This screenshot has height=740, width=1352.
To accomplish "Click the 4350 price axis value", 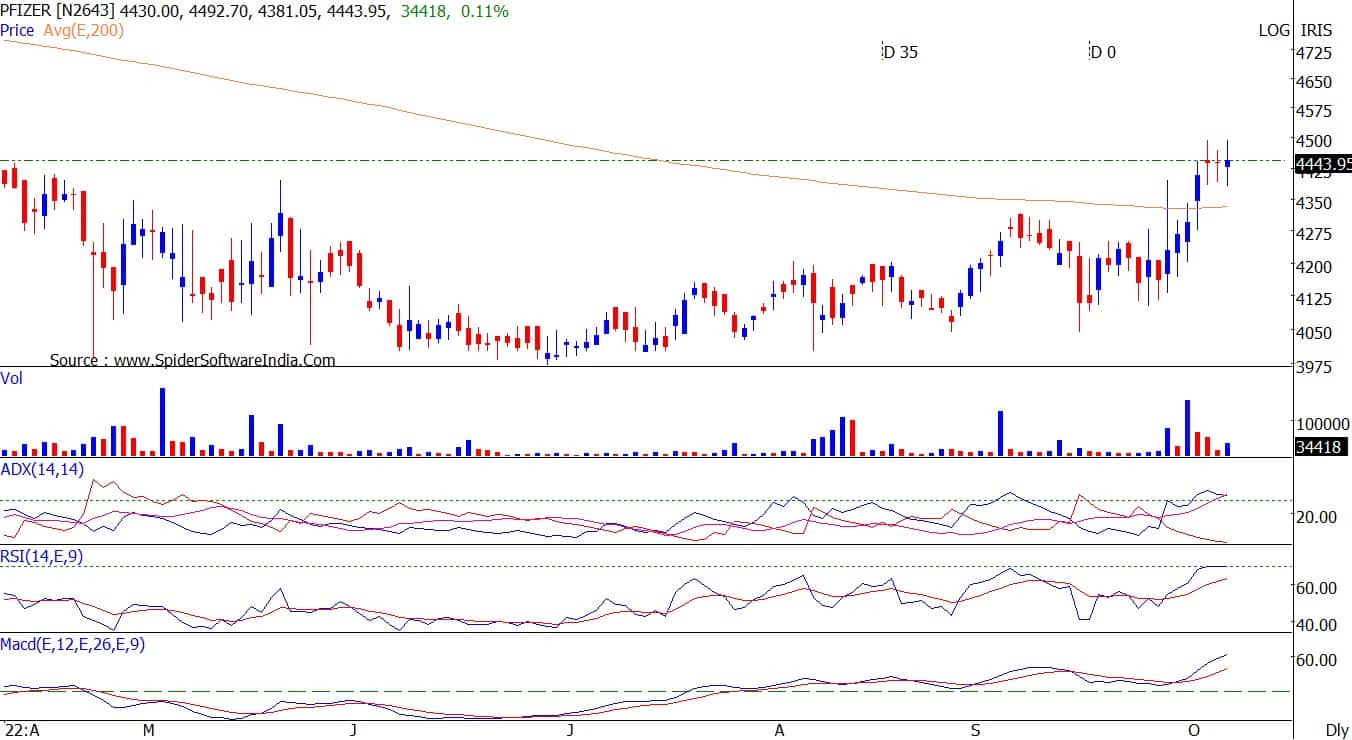I will (x=1314, y=203).
